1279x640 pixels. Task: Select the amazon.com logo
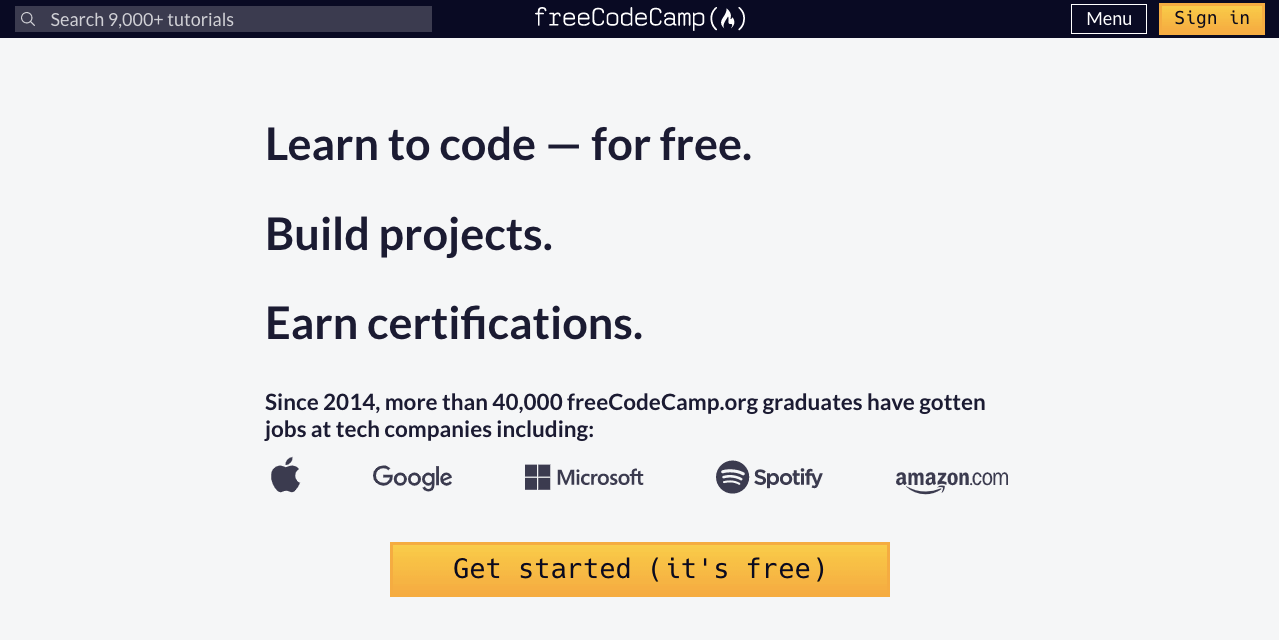click(x=951, y=479)
